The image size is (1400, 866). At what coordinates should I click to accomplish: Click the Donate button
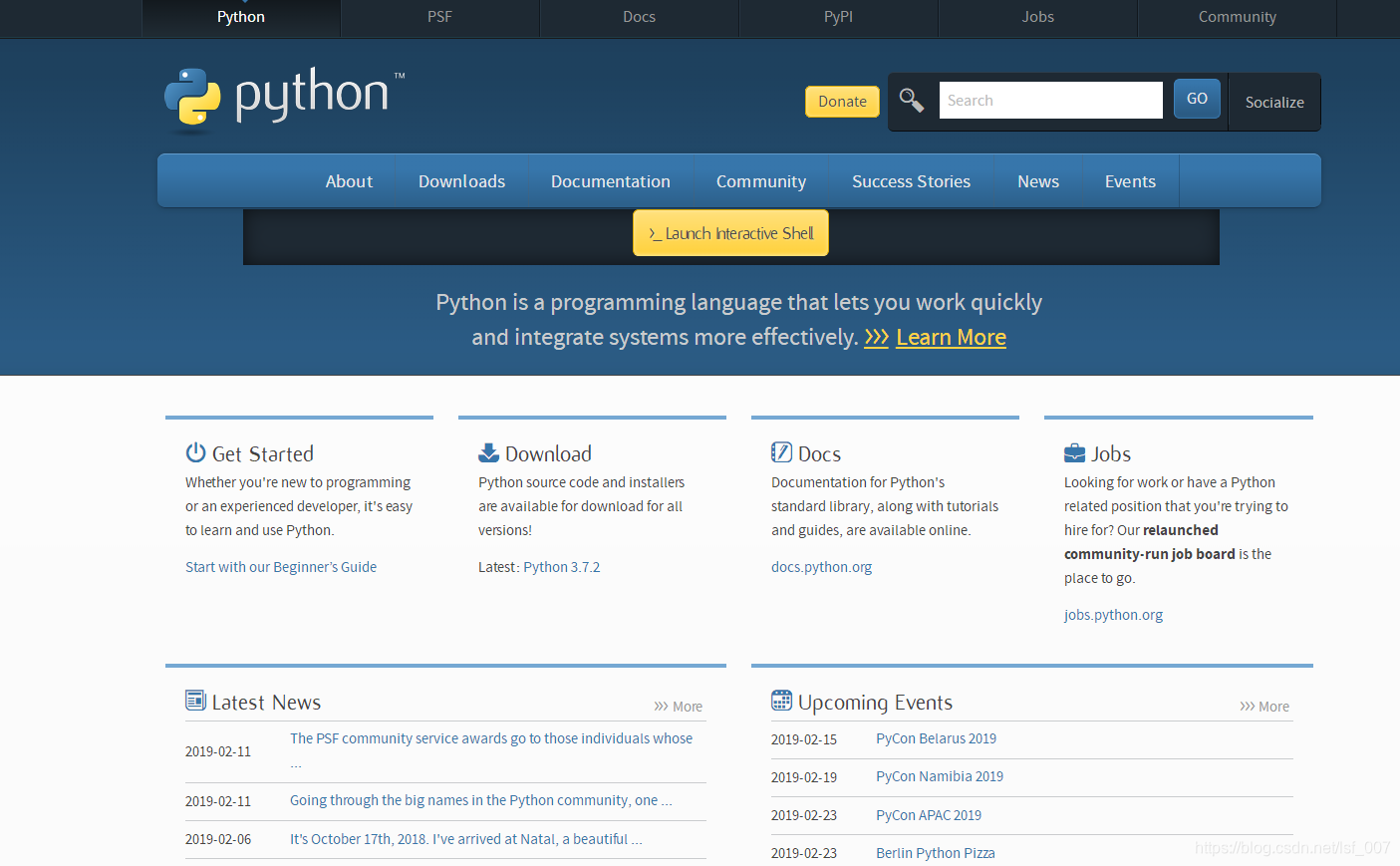click(x=842, y=102)
